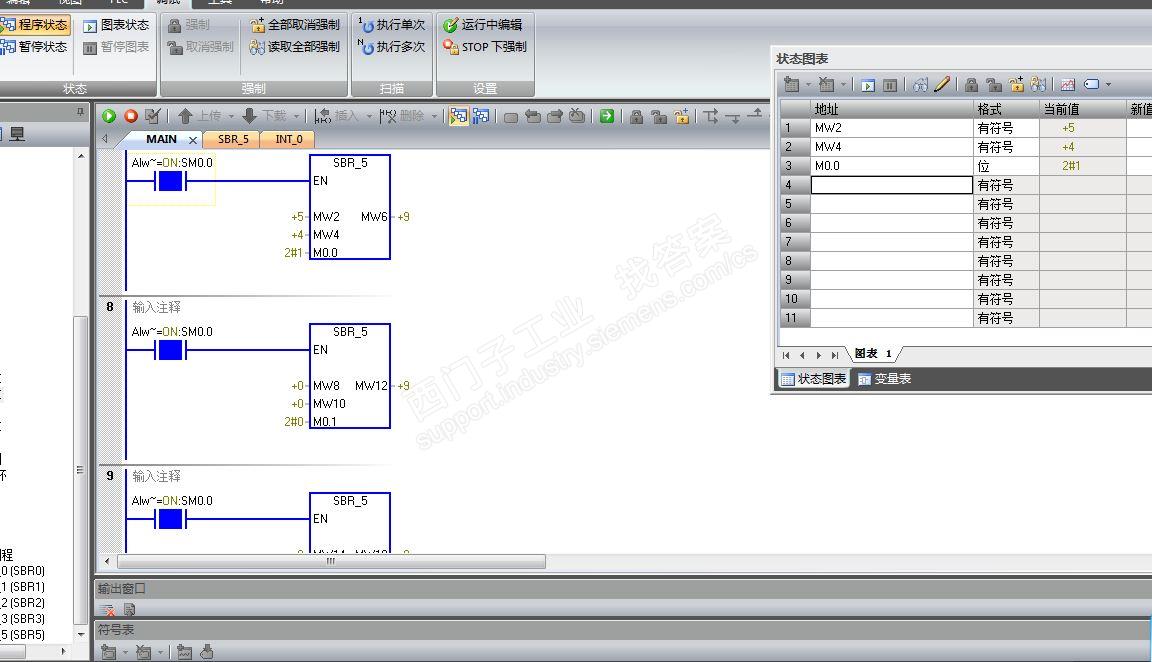
Task: Click 执行单次 scan button
Action: click(x=392, y=25)
